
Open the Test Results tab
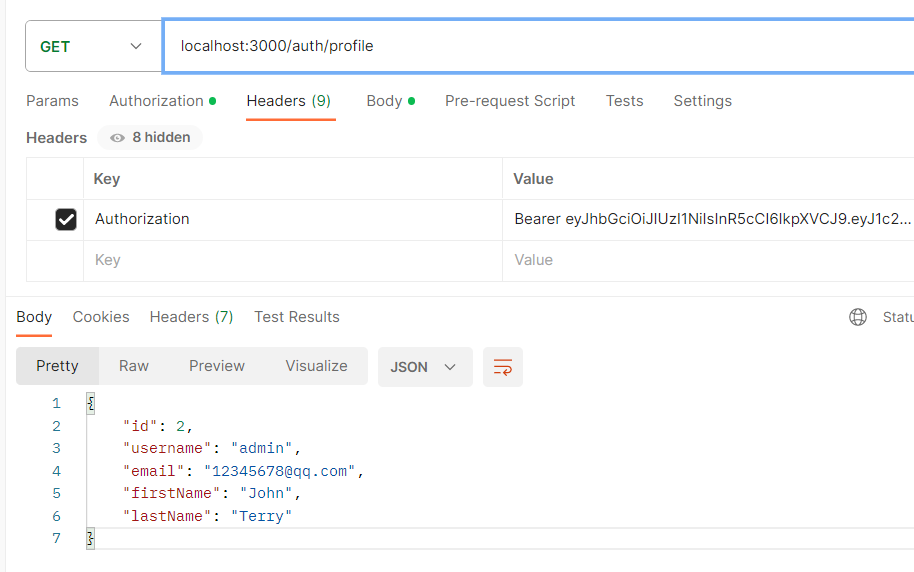tap(297, 317)
